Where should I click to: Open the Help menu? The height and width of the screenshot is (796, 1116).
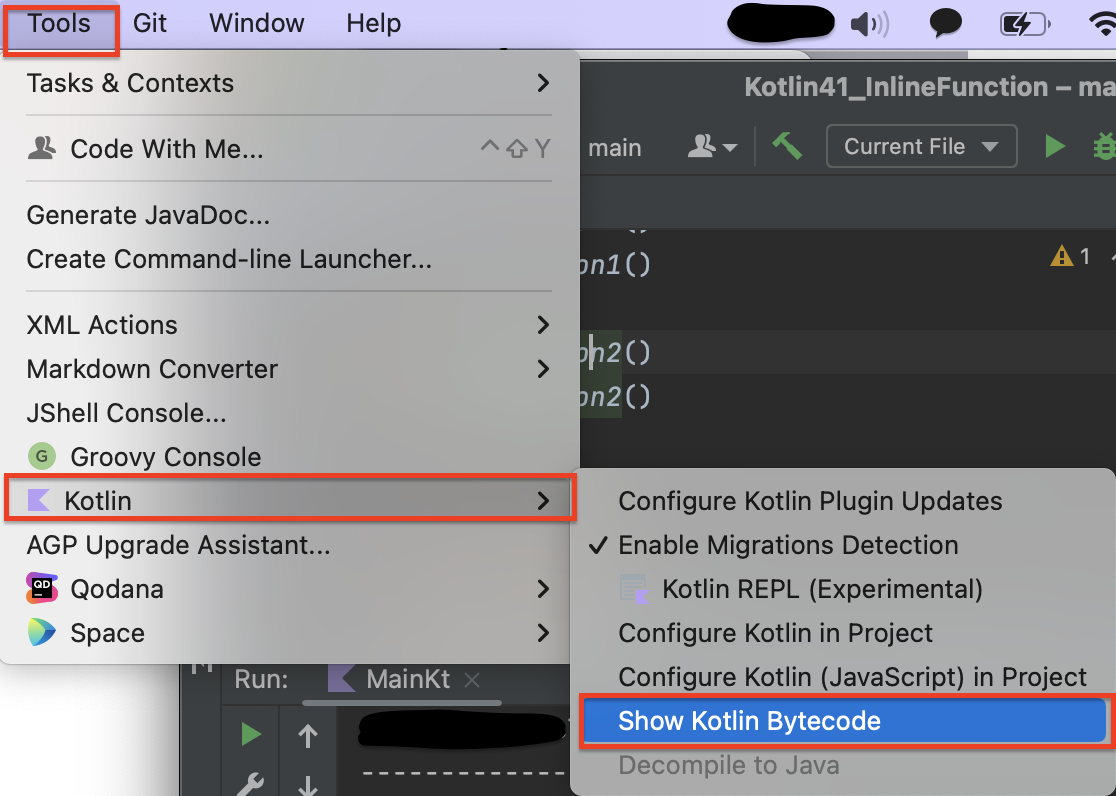click(374, 23)
